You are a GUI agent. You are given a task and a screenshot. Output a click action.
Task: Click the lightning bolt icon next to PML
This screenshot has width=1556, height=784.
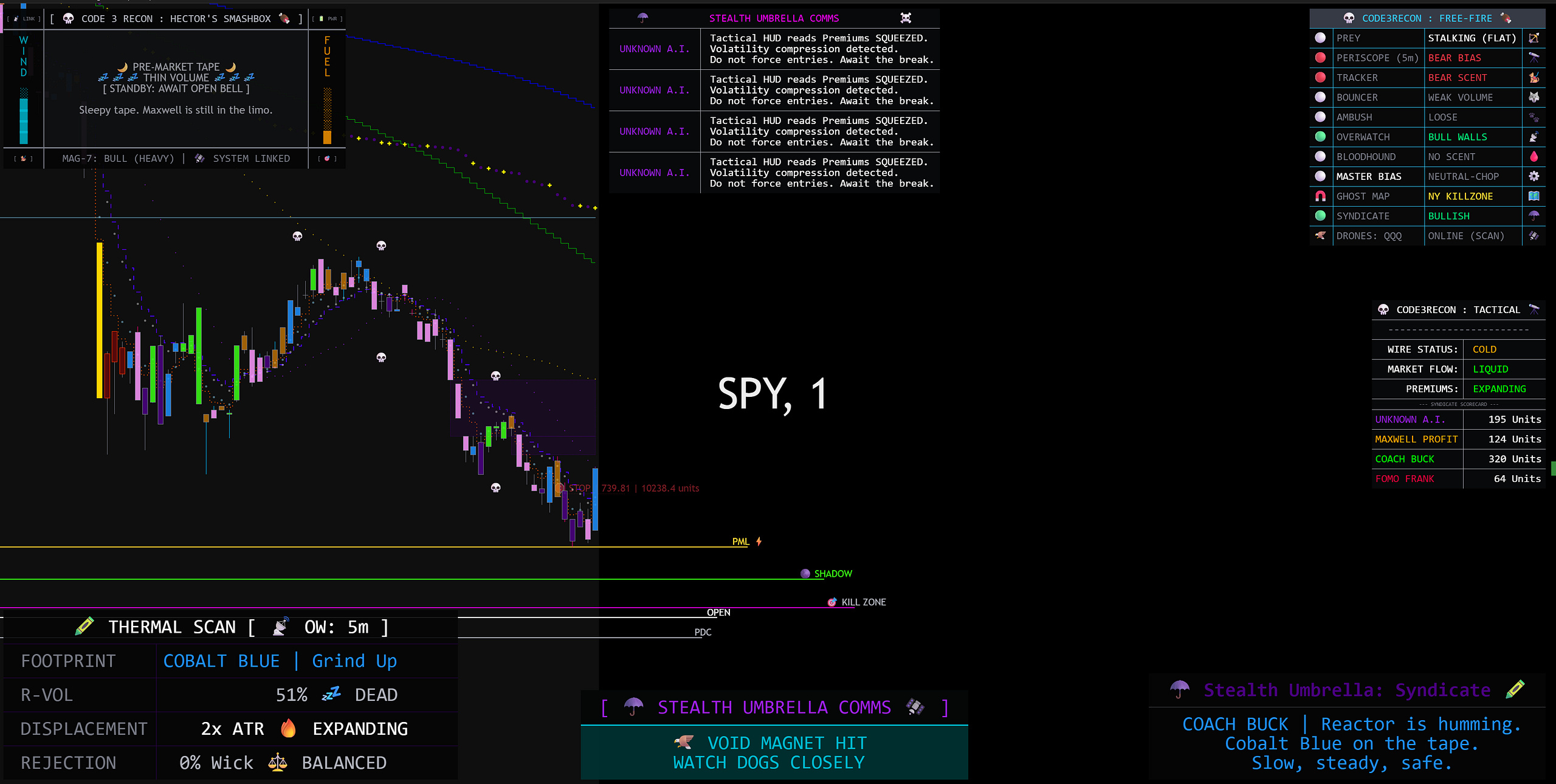coord(759,542)
